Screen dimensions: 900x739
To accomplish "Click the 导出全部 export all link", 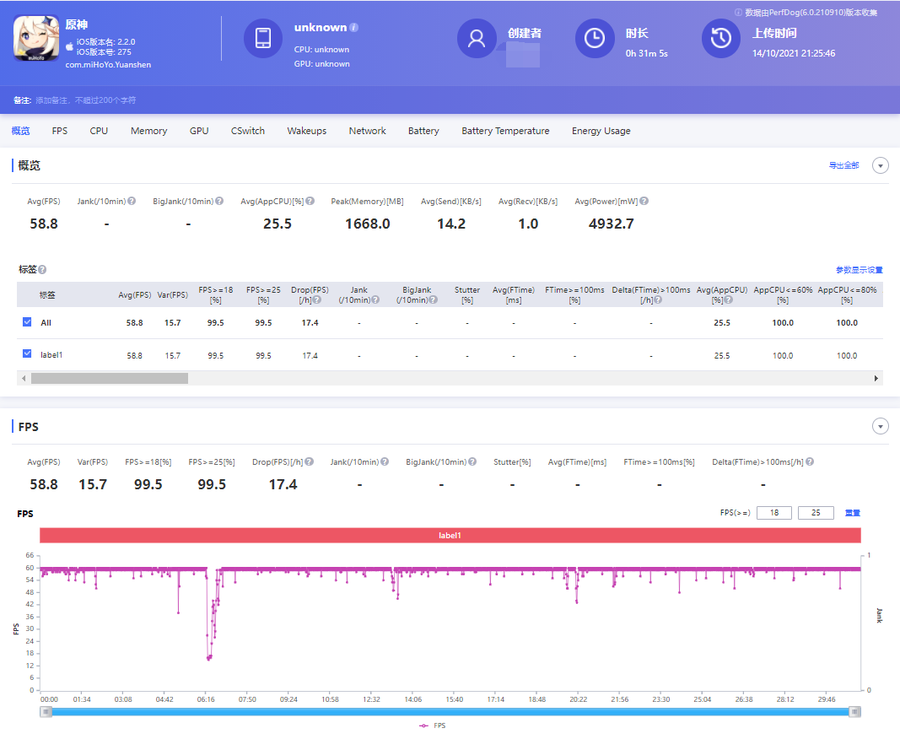I will [x=844, y=166].
